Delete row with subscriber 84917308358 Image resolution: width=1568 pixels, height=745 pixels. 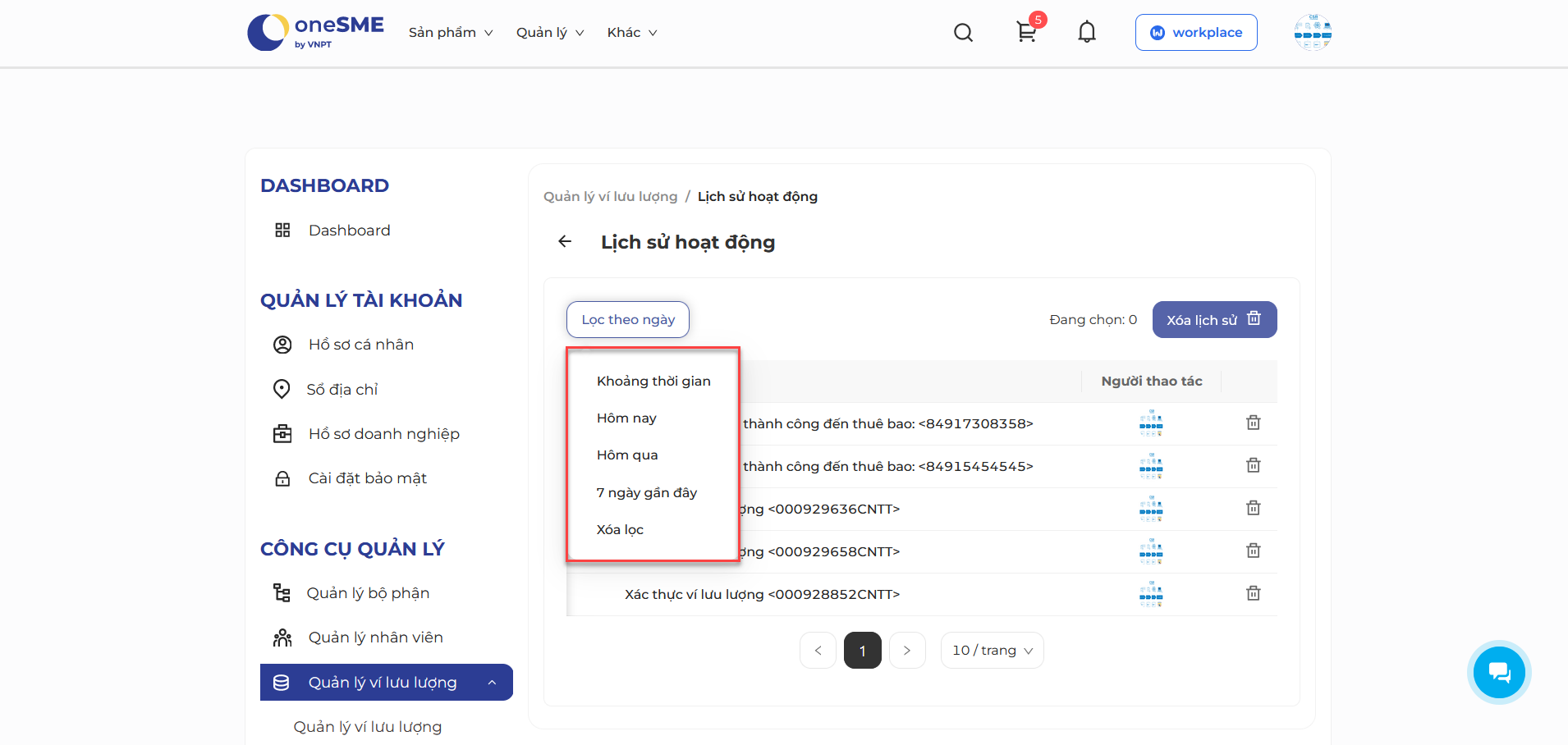click(x=1253, y=423)
